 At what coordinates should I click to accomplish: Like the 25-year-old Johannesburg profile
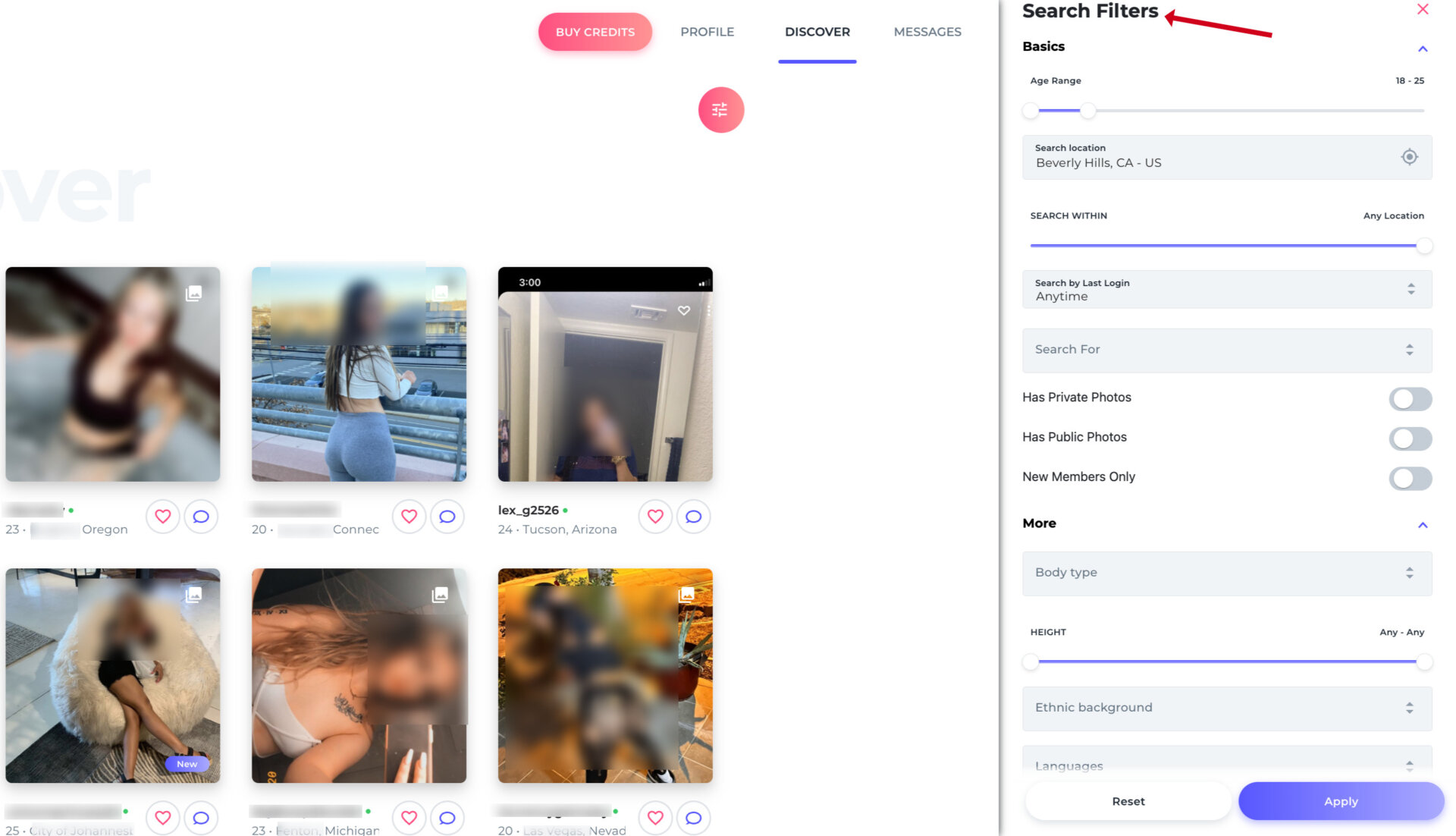click(x=162, y=818)
